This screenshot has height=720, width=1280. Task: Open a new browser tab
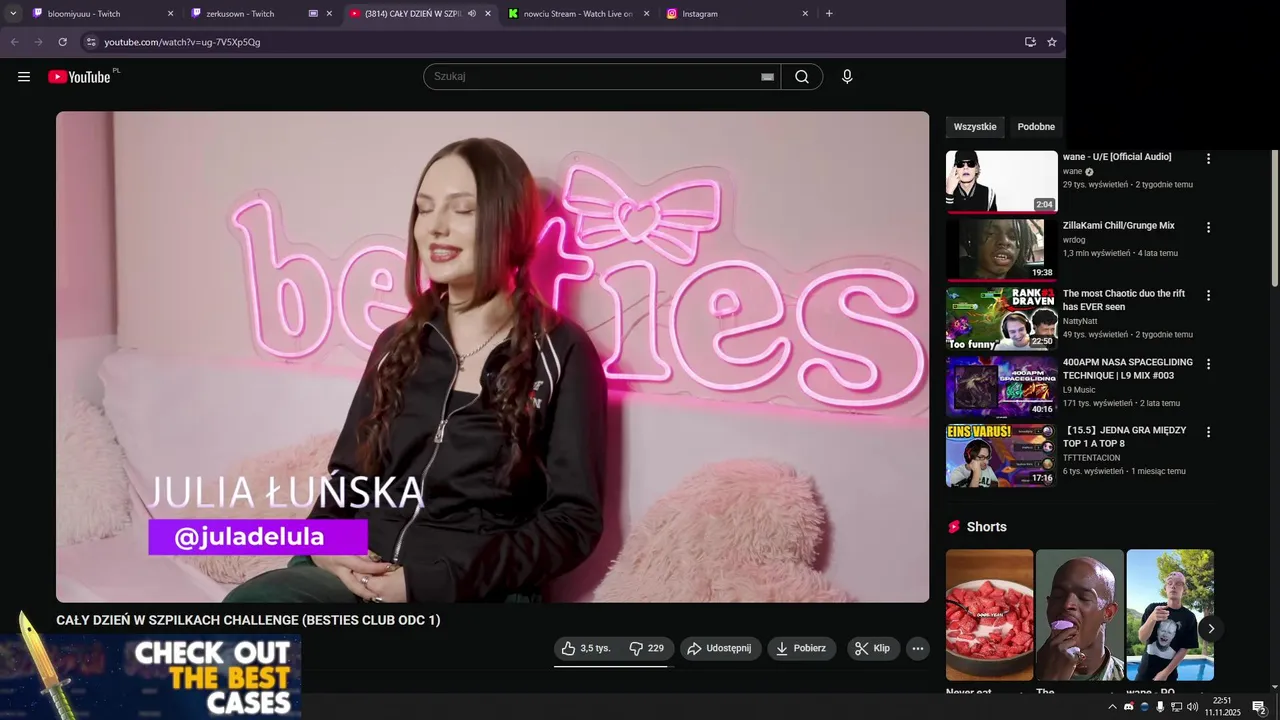tap(829, 14)
